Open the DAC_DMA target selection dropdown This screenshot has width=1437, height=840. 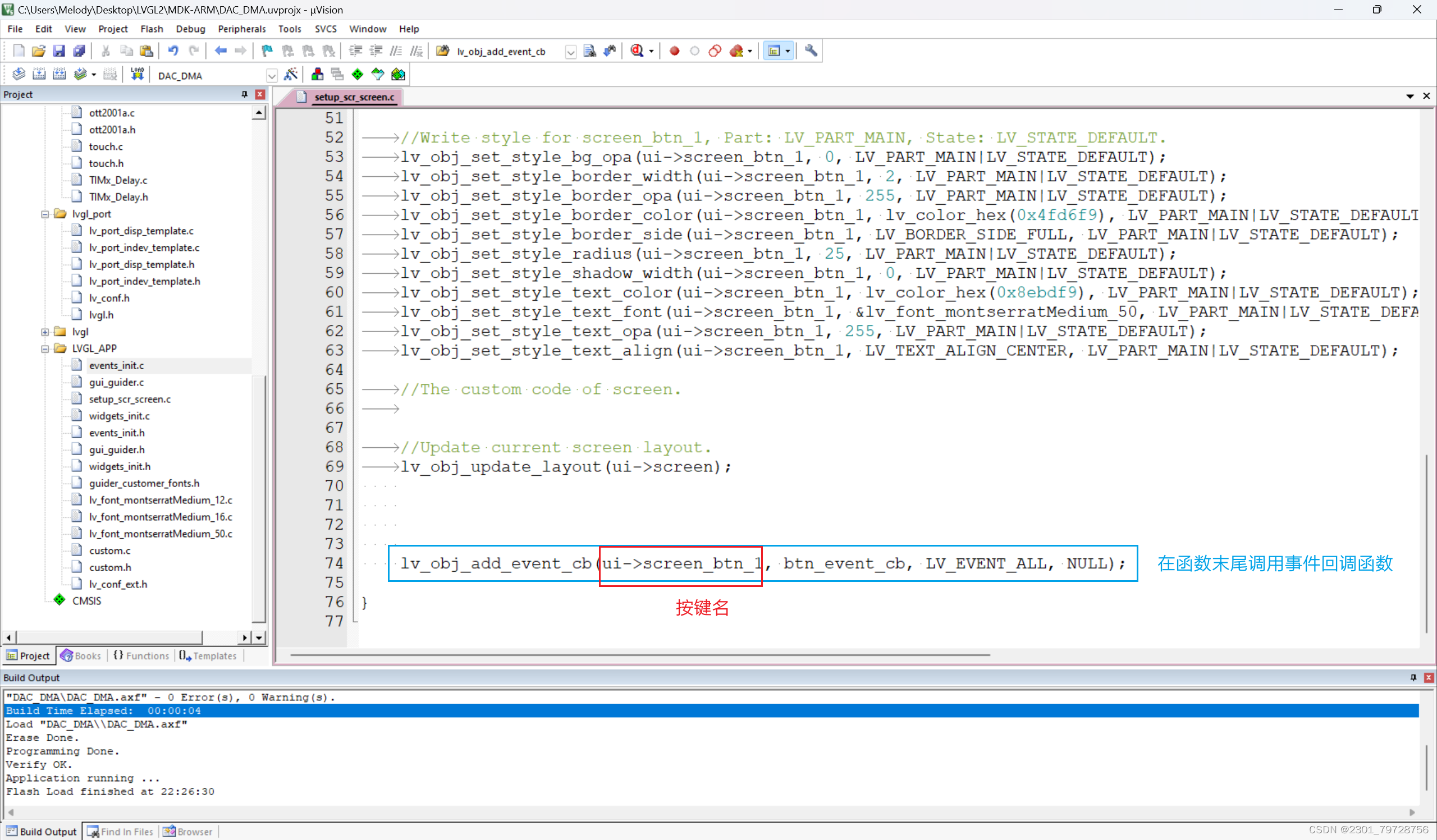click(272, 75)
